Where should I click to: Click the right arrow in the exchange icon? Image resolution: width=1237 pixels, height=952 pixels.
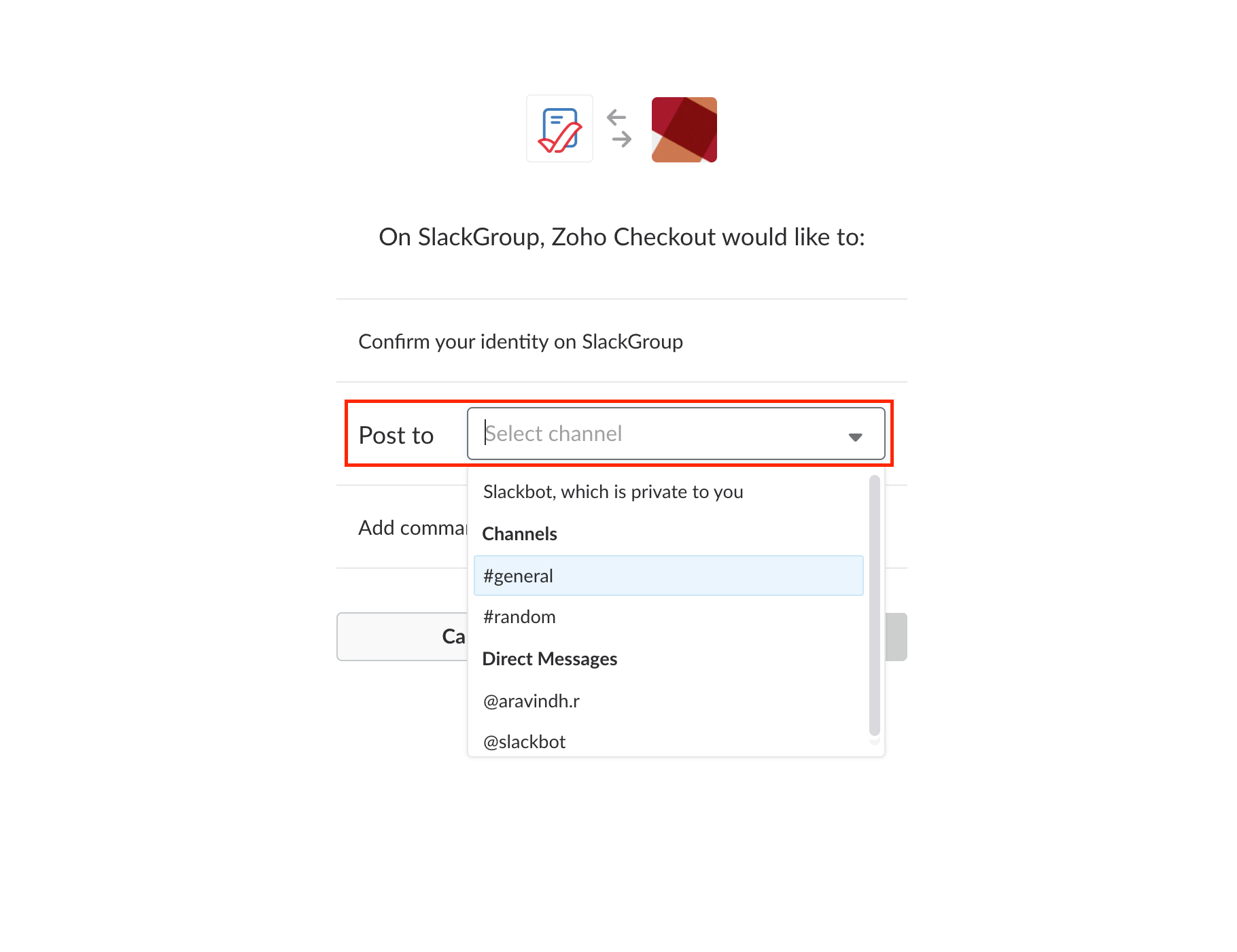[x=622, y=139]
